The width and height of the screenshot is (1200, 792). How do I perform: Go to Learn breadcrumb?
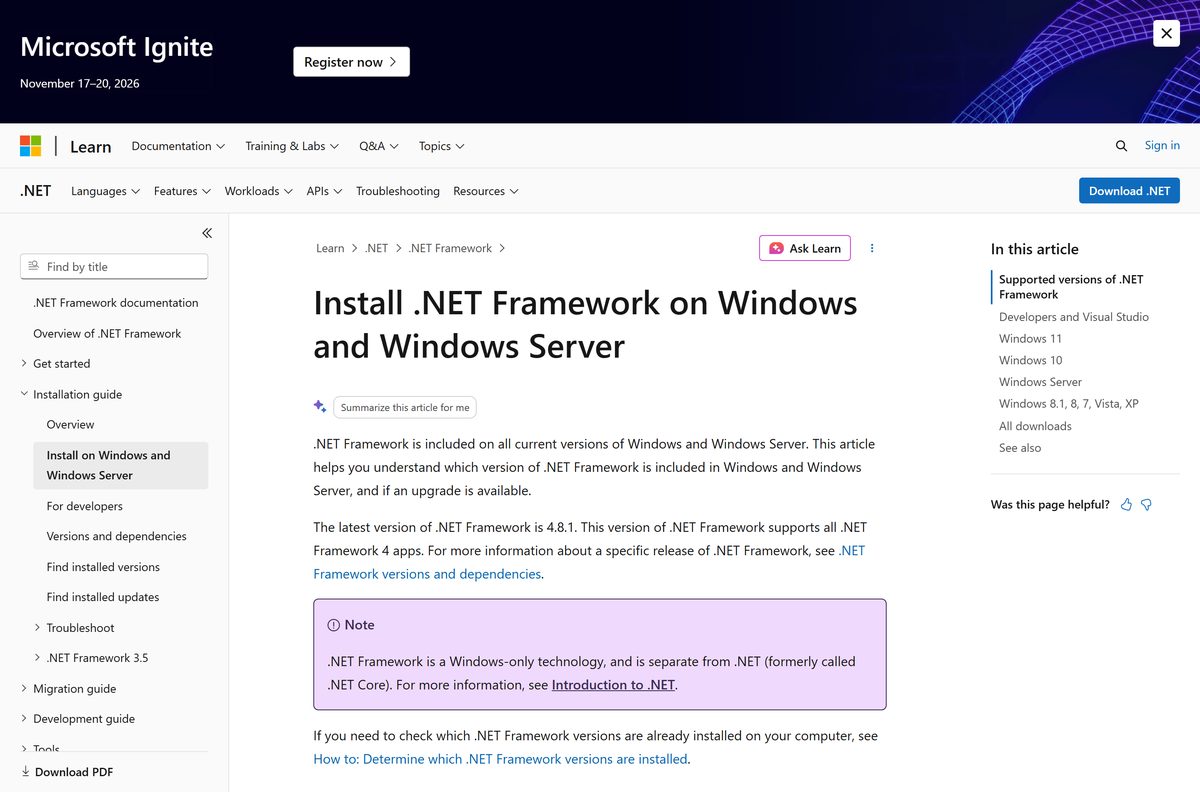click(330, 248)
